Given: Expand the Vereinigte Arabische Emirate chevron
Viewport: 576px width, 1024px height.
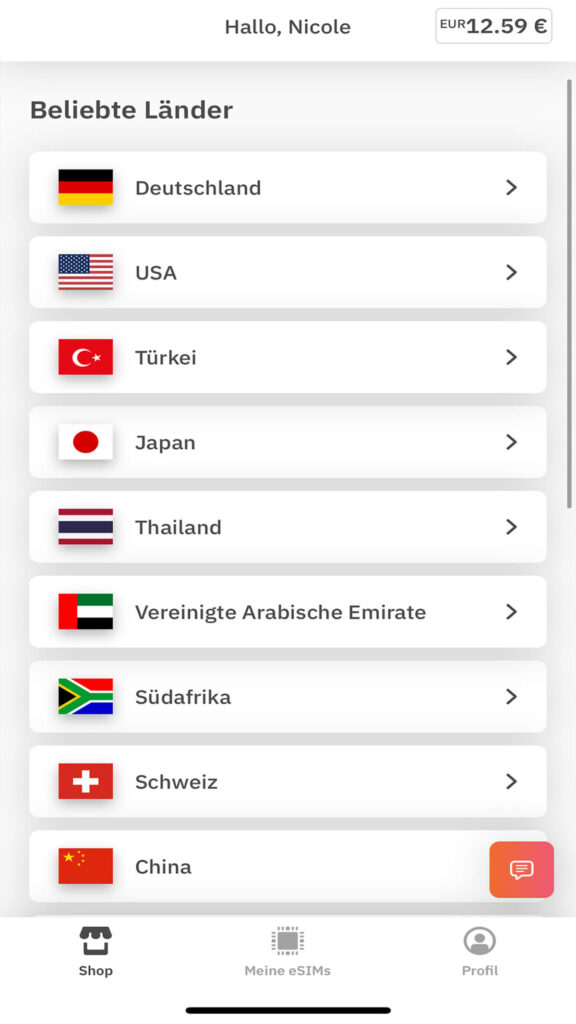Looking at the screenshot, I should (511, 612).
